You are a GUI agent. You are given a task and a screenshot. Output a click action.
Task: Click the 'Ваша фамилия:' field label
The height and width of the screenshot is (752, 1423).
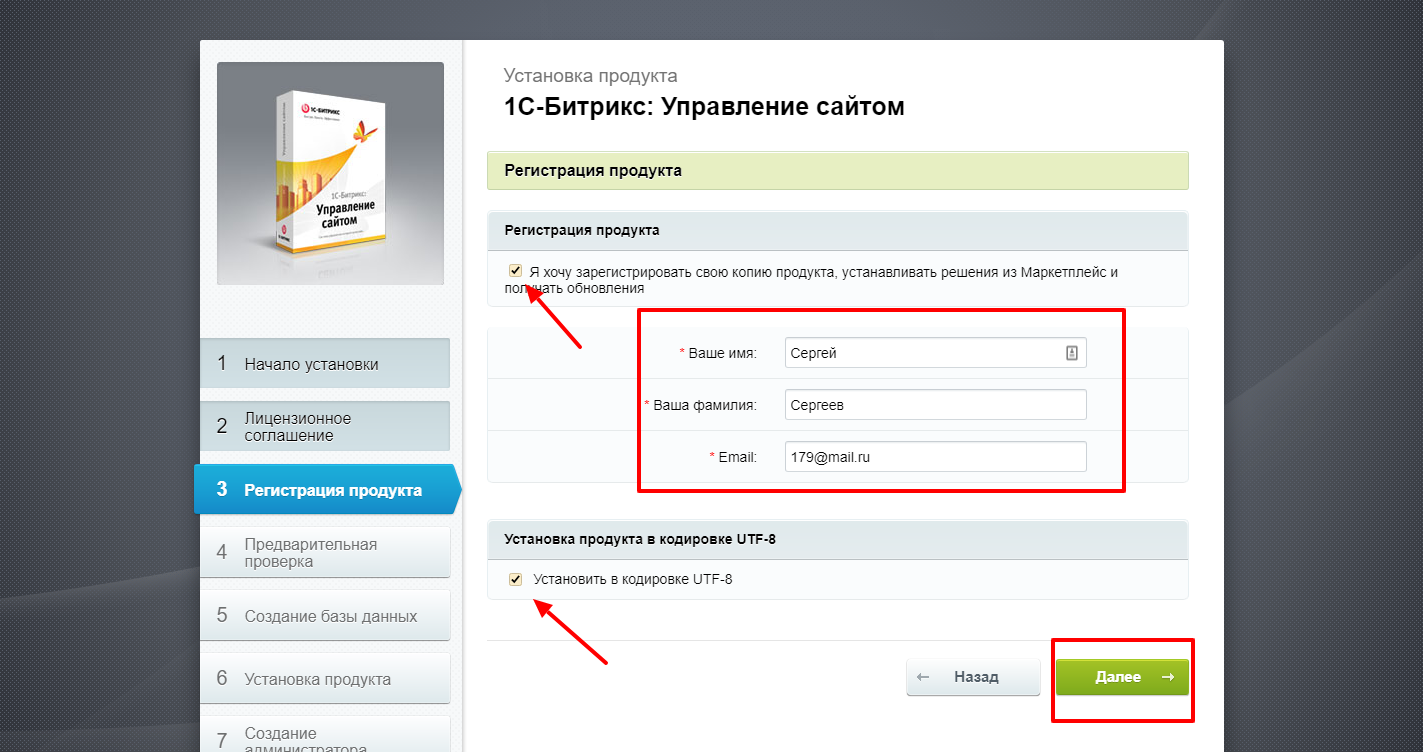[x=701, y=405]
